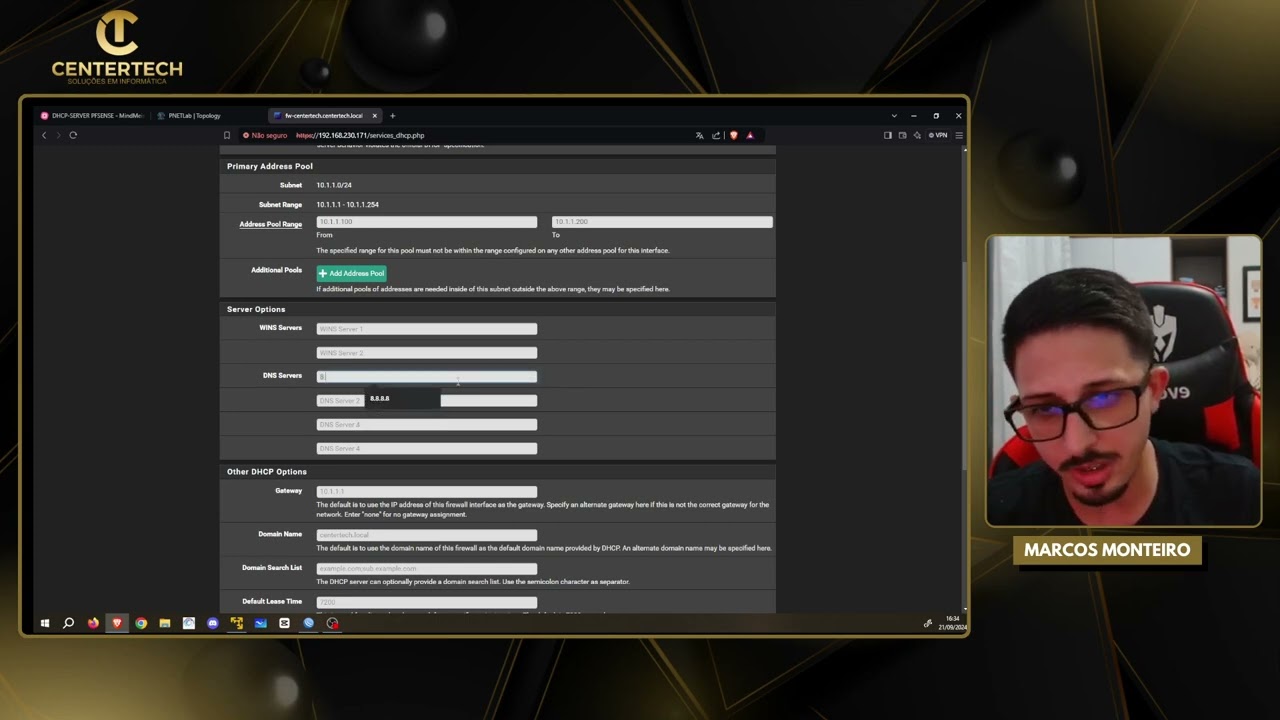Click the WINS Server 1 field
Screen dimensions: 1280x720
pyautogui.click(x=426, y=329)
